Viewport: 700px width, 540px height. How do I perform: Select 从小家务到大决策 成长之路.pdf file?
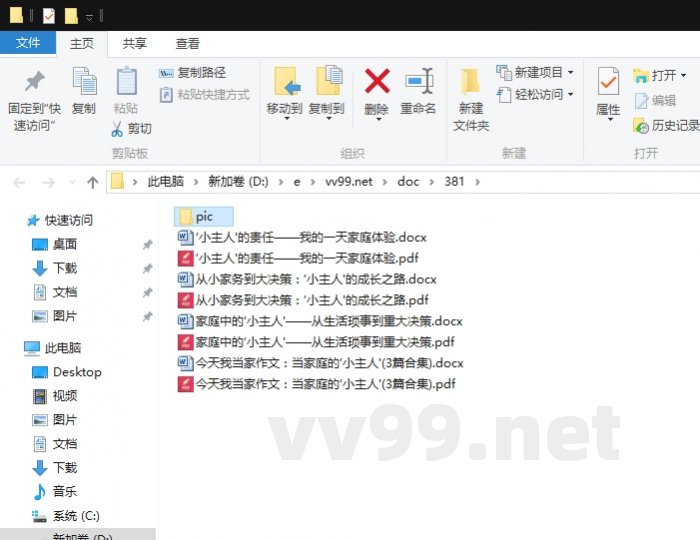point(303,300)
